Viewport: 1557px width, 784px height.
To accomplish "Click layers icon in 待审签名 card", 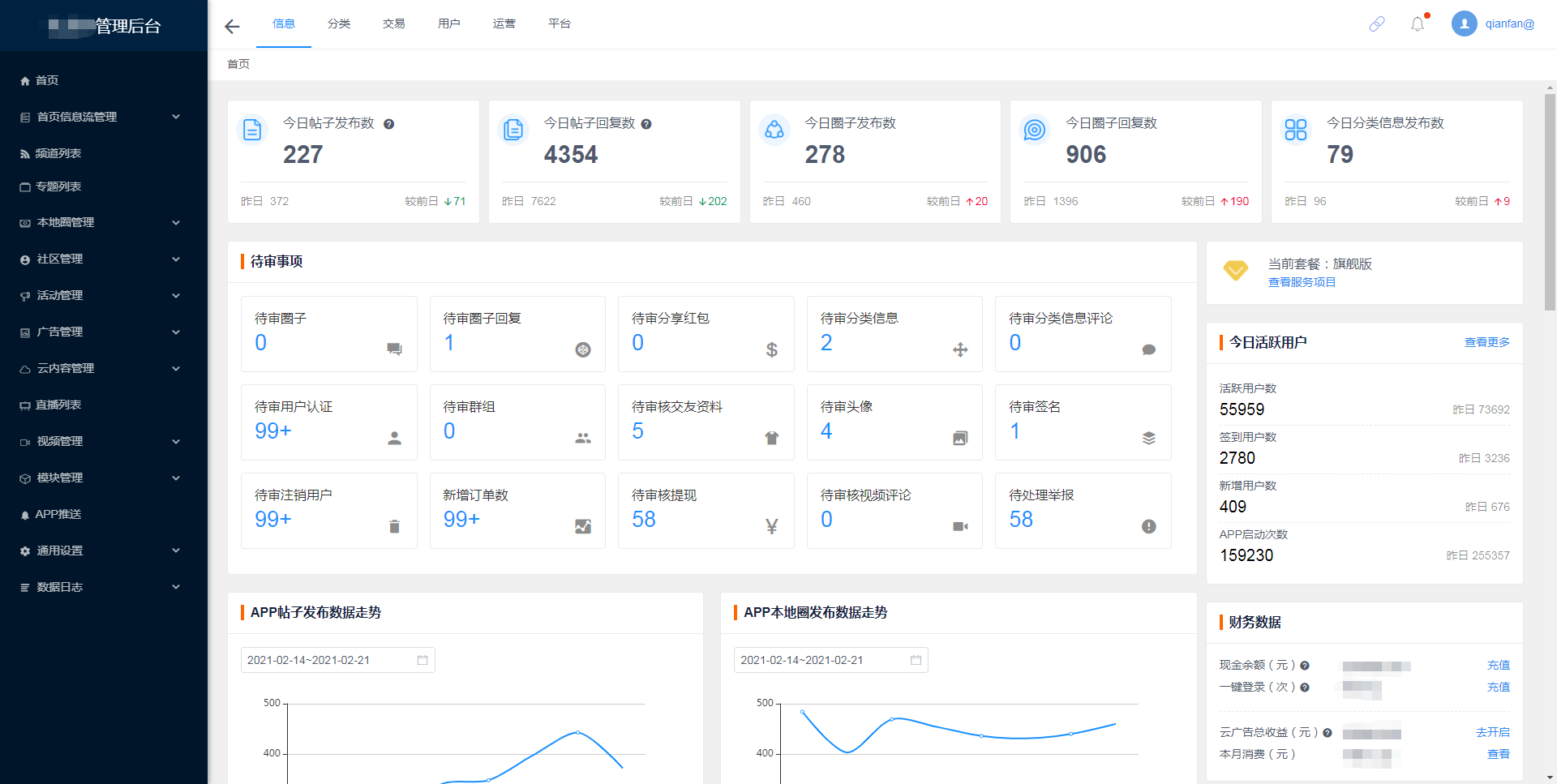I will tap(1149, 438).
